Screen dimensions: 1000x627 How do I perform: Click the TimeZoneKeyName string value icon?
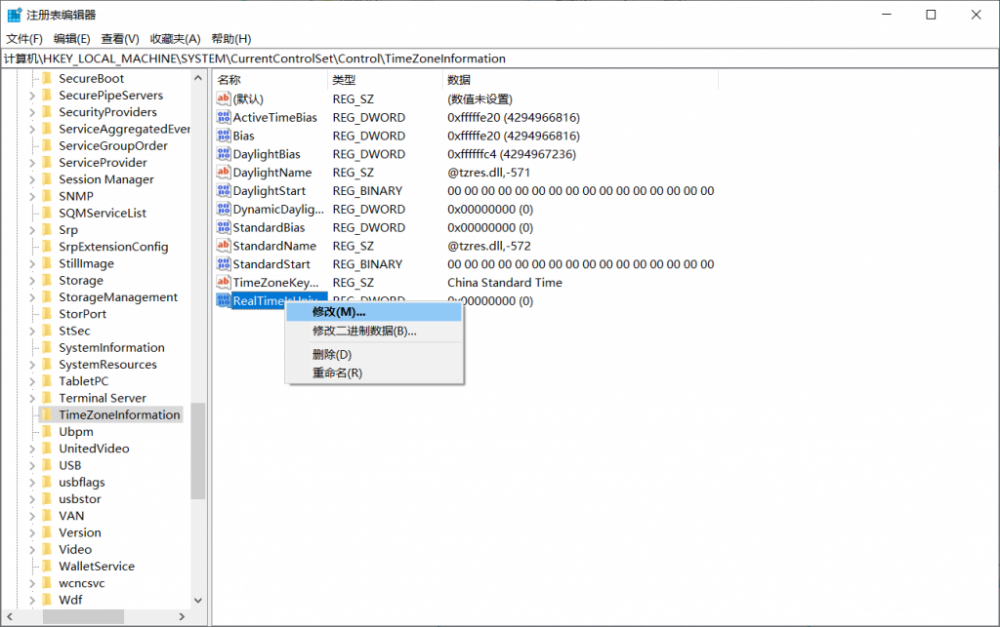tap(224, 283)
